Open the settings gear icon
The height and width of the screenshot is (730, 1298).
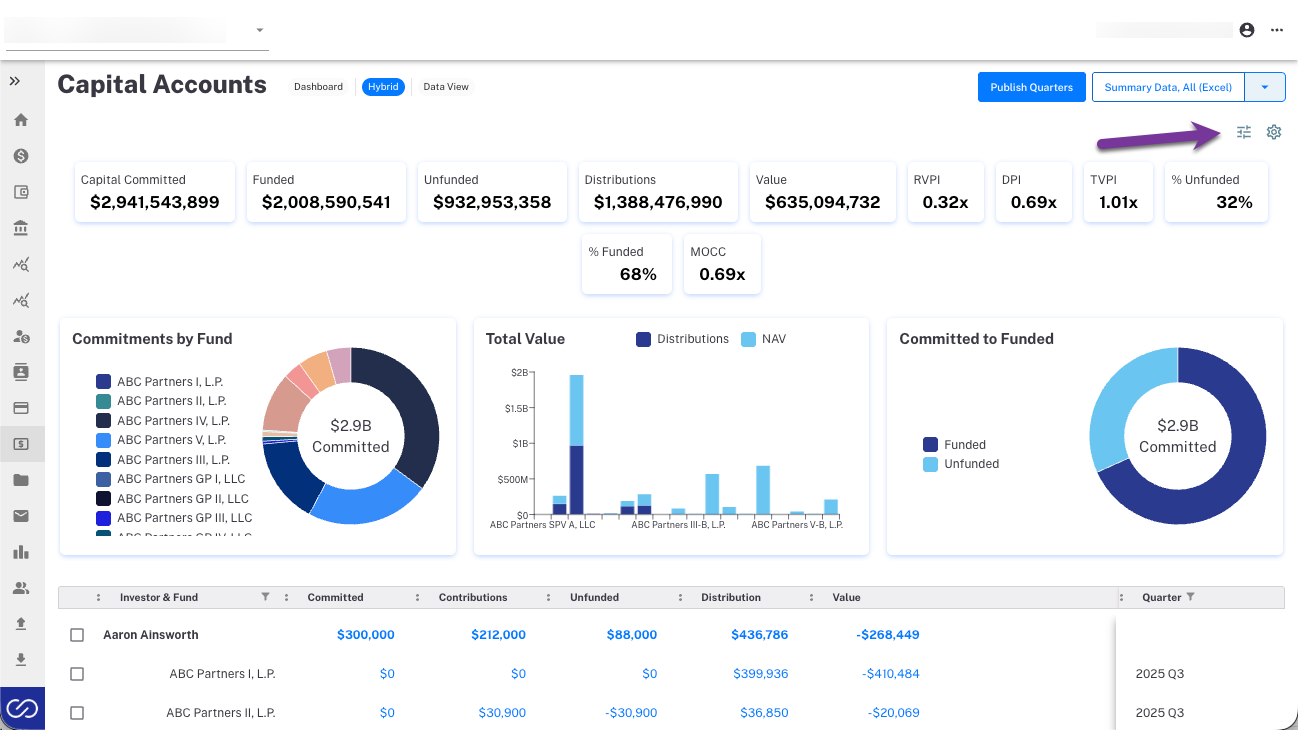click(1274, 132)
